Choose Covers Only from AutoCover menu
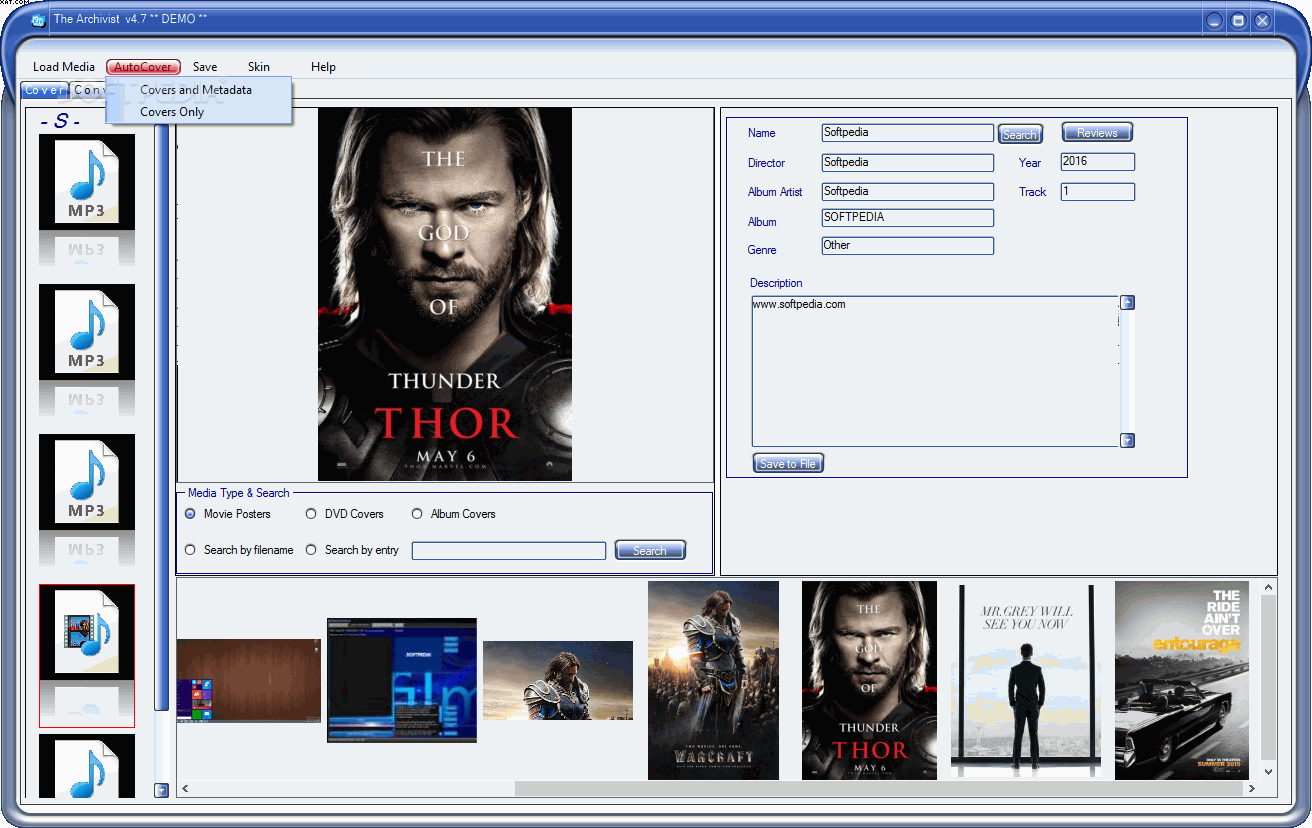This screenshot has width=1312, height=828. (x=172, y=112)
